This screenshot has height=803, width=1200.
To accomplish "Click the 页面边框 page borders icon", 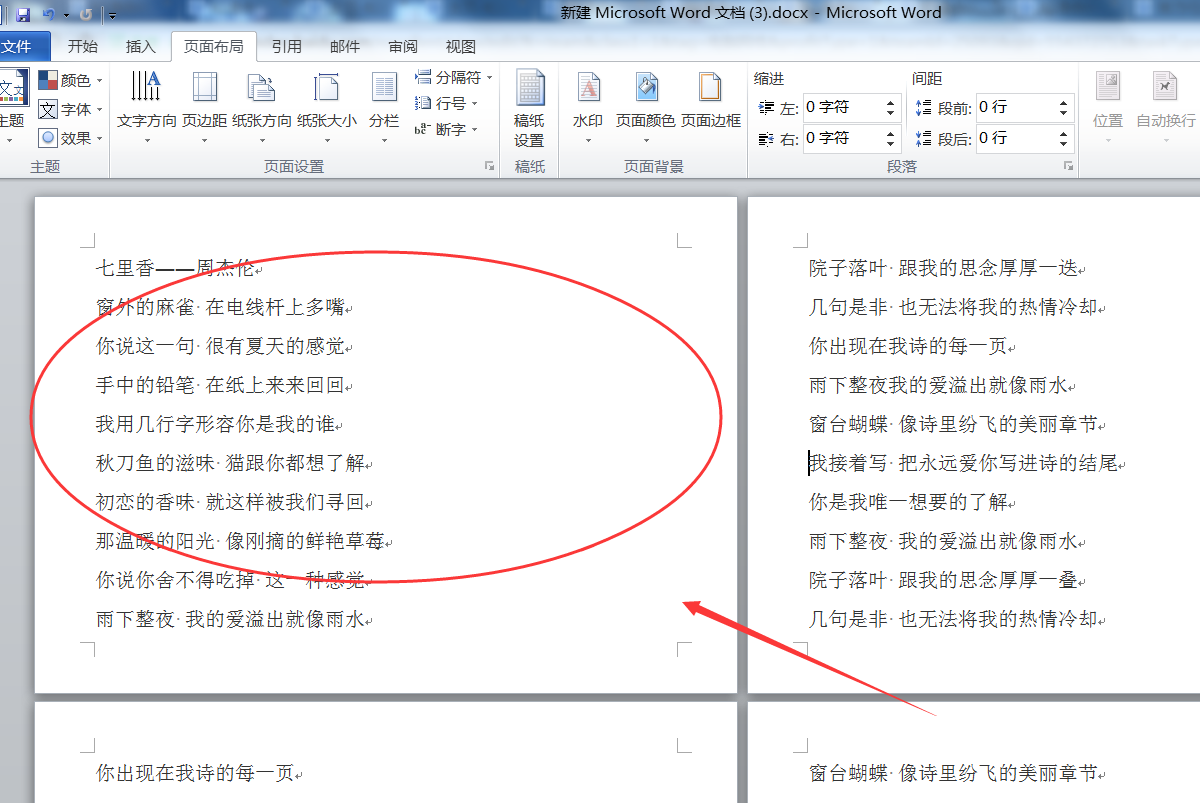I will pyautogui.click(x=710, y=87).
